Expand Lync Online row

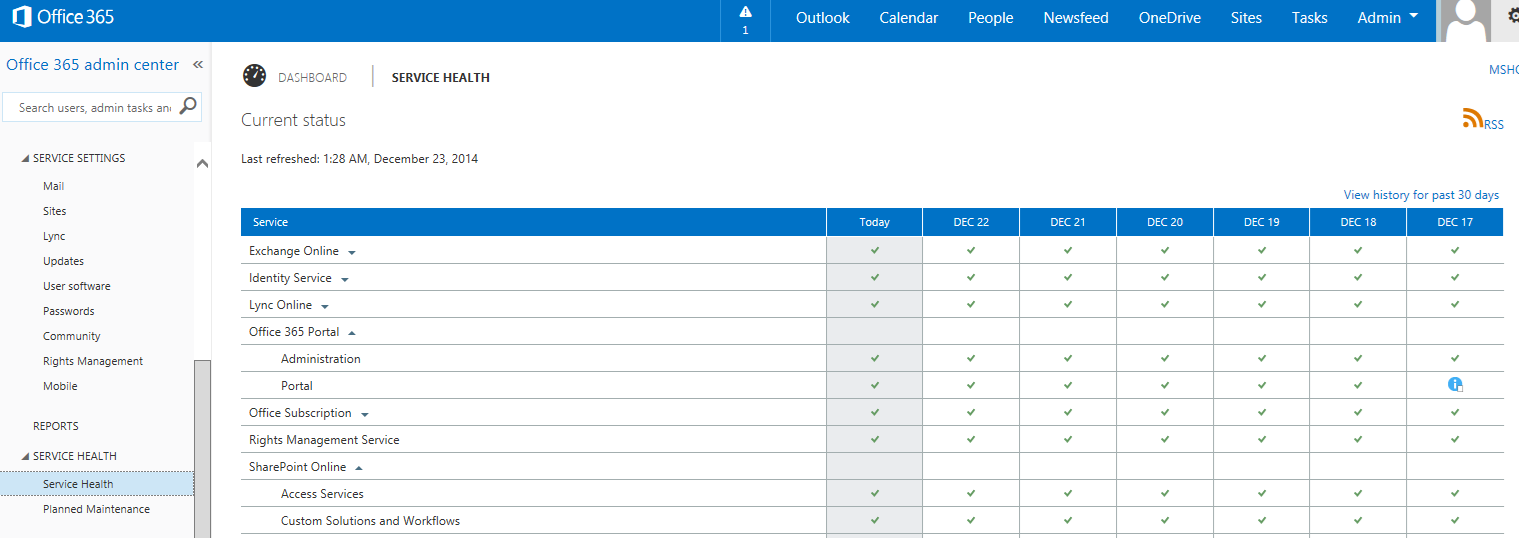(x=325, y=306)
